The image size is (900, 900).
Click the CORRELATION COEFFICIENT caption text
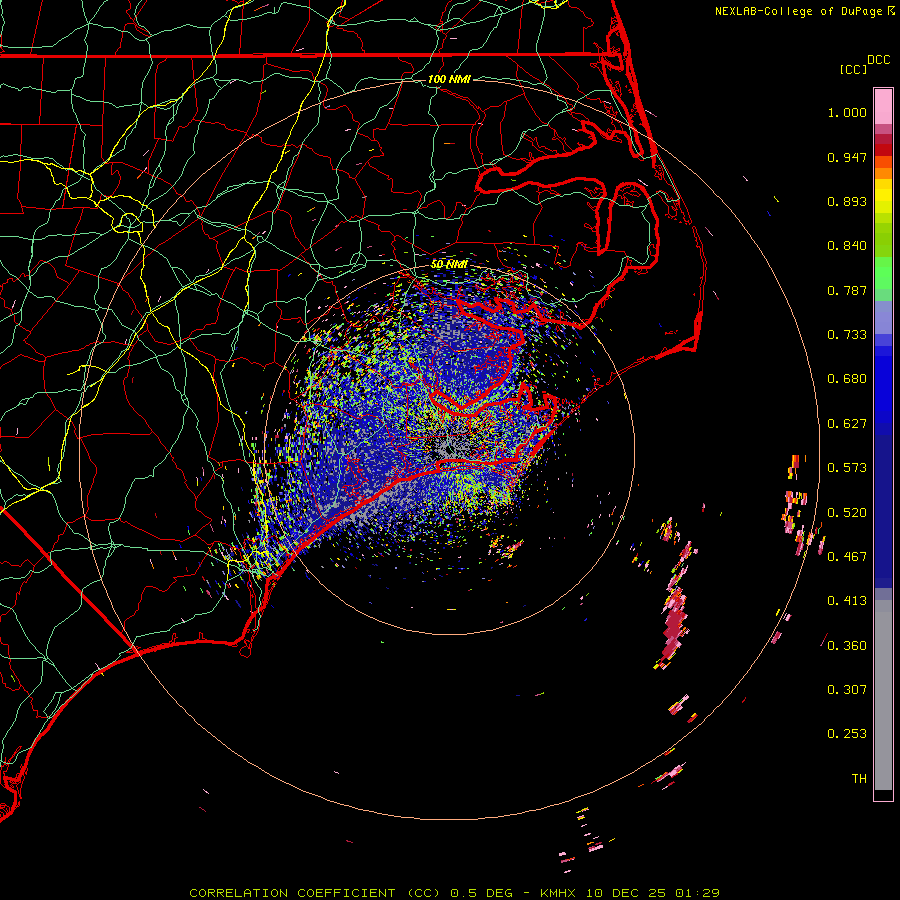click(315, 893)
